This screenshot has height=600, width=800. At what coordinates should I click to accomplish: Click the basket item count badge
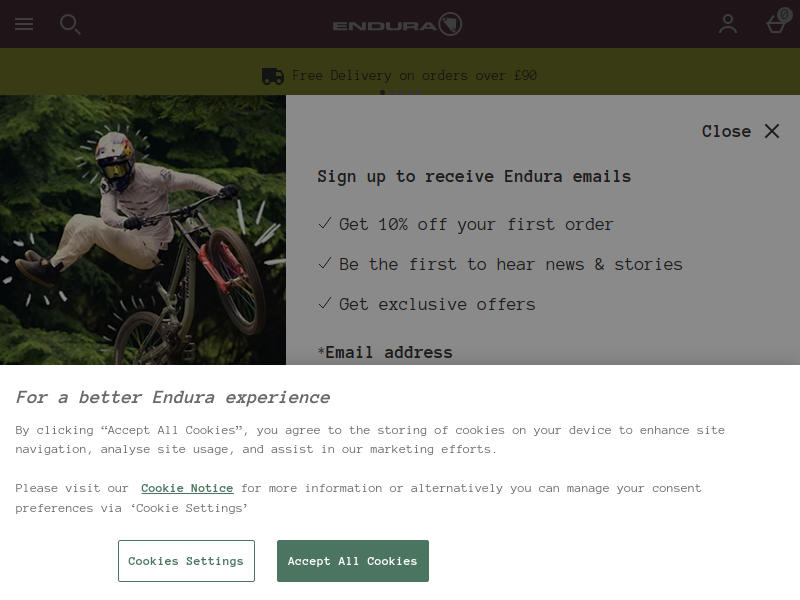click(x=784, y=15)
